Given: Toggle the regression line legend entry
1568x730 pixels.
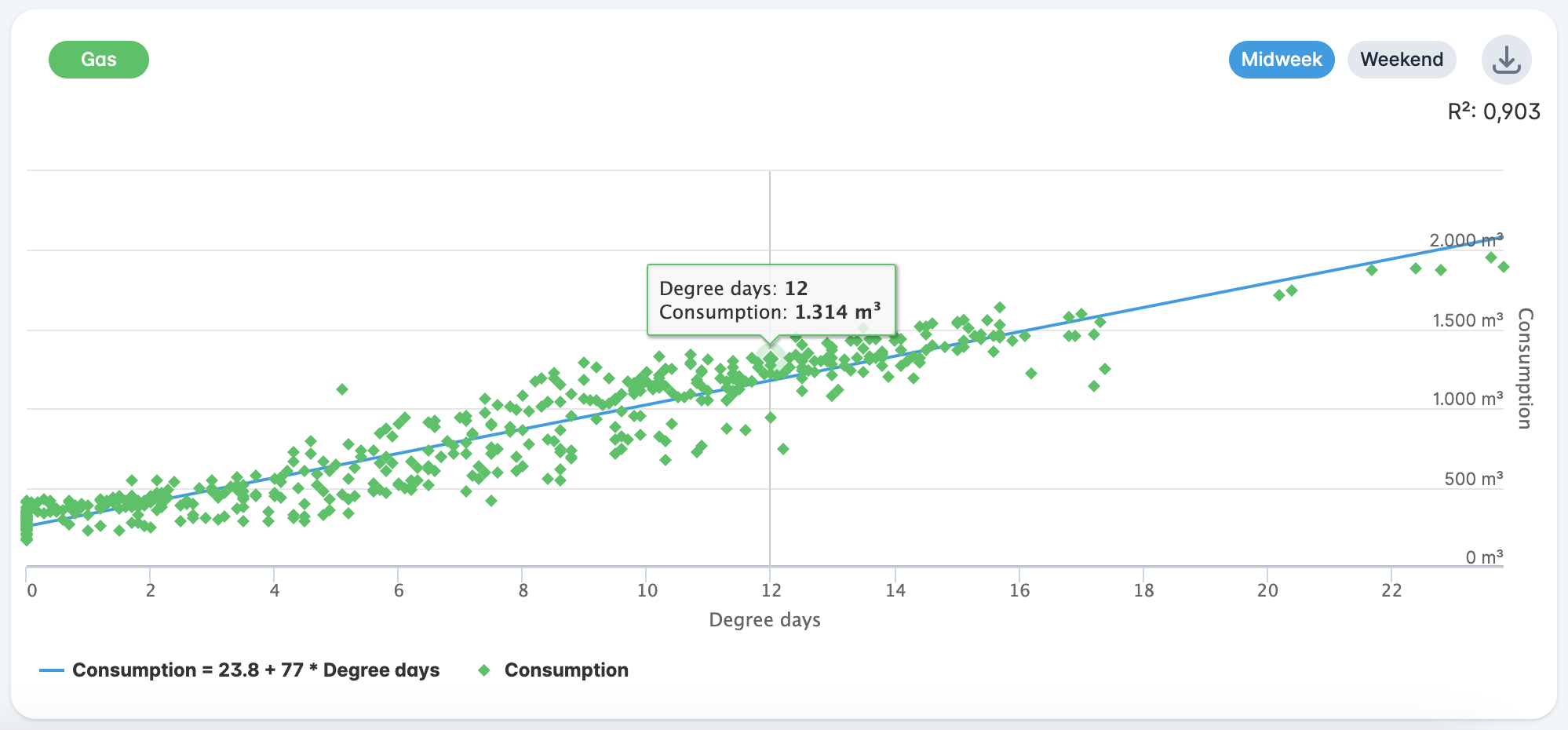Looking at the screenshot, I should 239,670.
